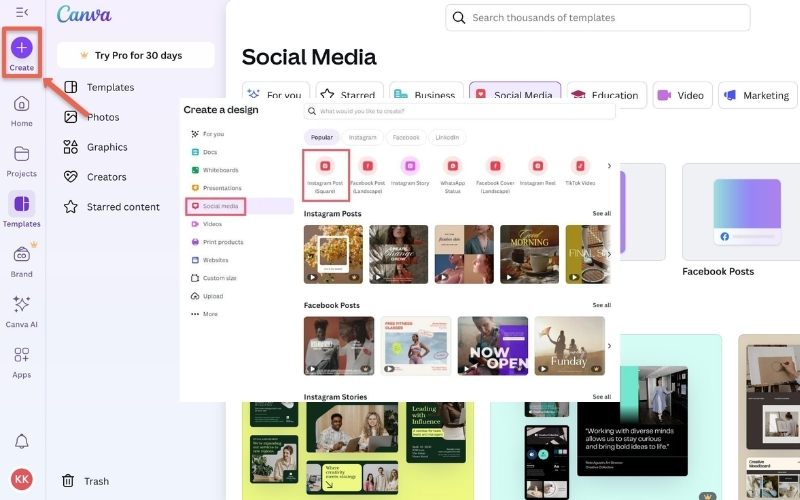Show more Instagram Posts via arrow

point(608,254)
